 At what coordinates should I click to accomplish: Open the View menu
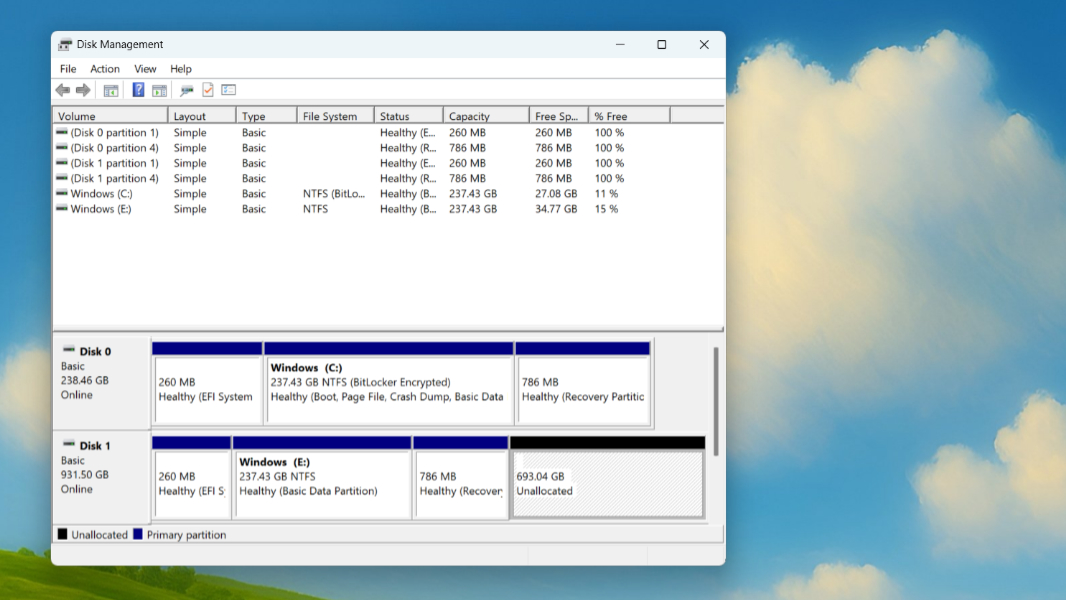145,69
